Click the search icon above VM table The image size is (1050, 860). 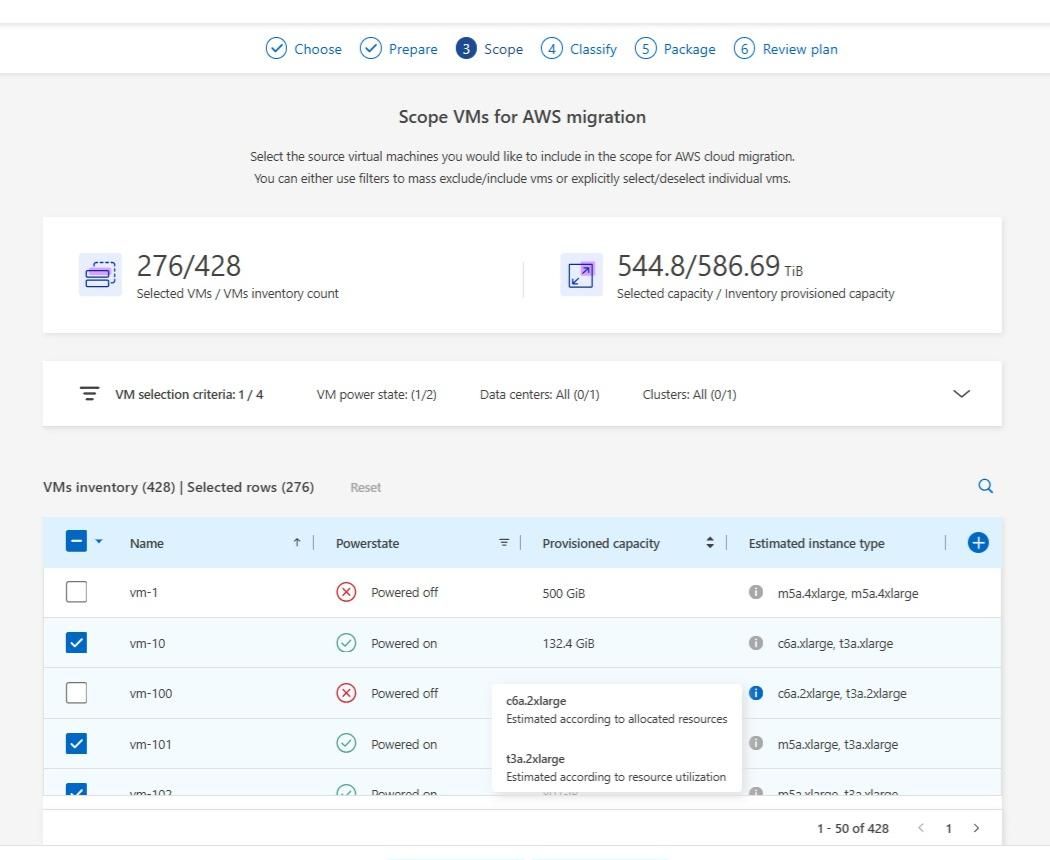[x=985, y=486]
